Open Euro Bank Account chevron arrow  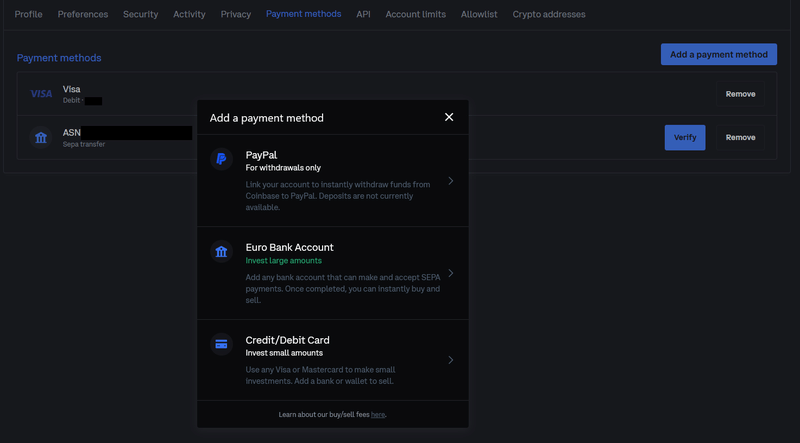click(451, 273)
